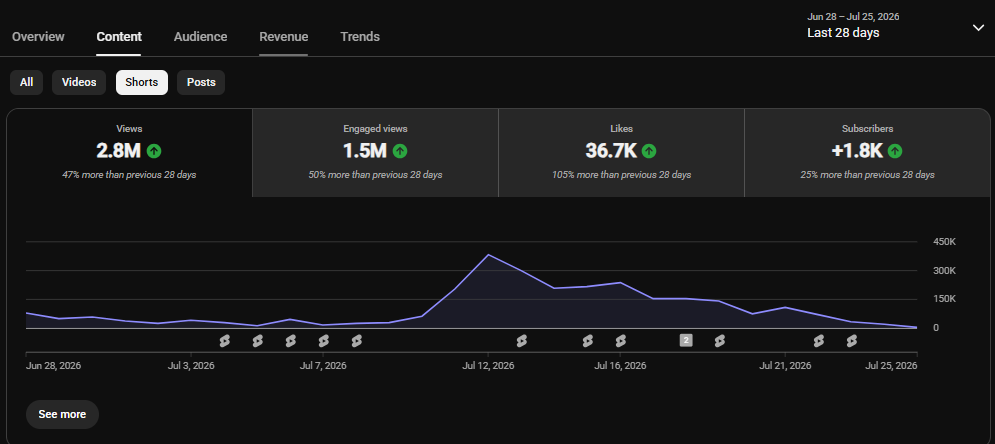Screen dimensions: 995x444
Task: Expand the date range chevron
Action: click(x=979, y=27)
